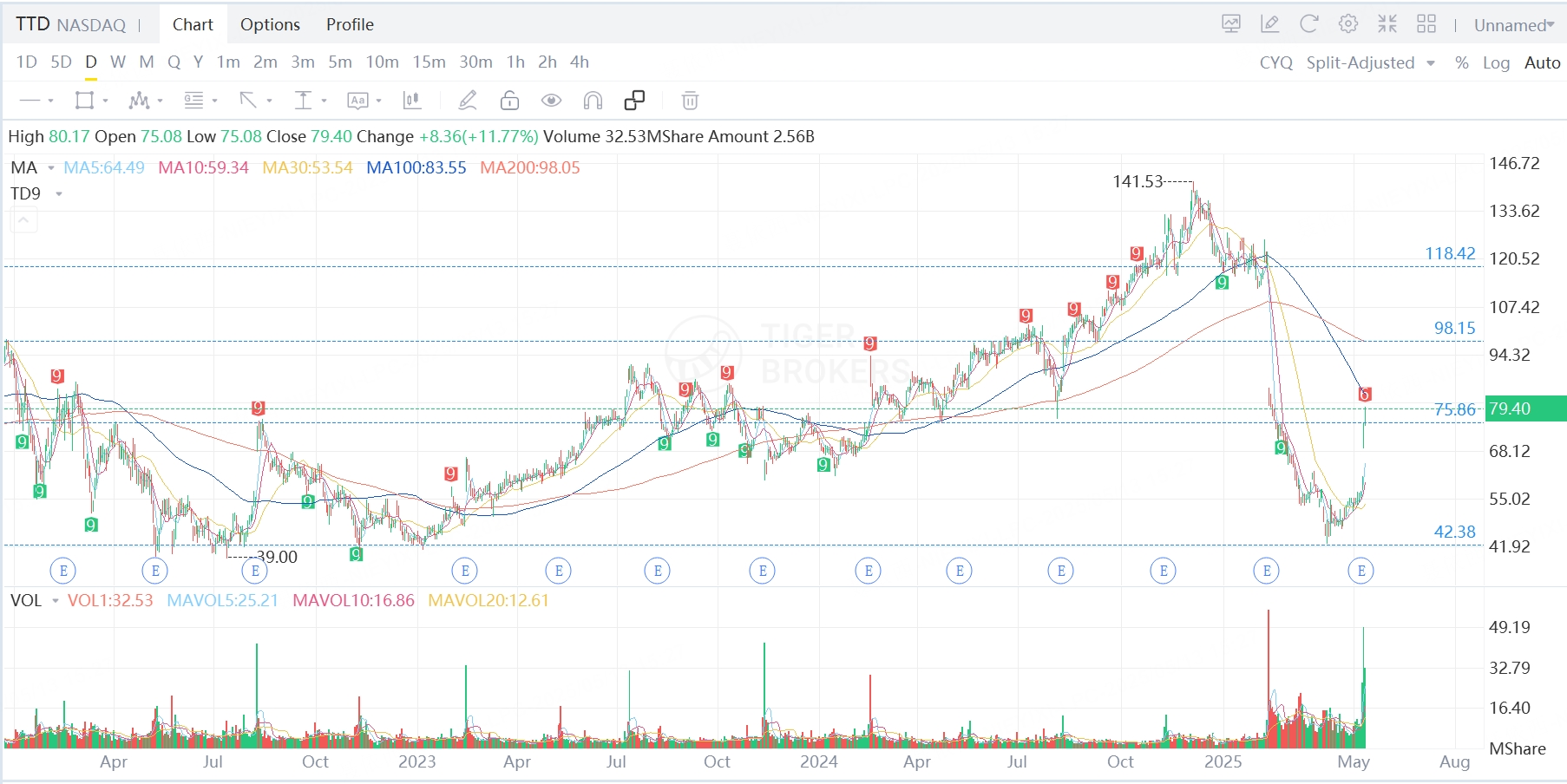Toggle the drawing lock icon
The image size is (1567, 784).
[509, 101]
